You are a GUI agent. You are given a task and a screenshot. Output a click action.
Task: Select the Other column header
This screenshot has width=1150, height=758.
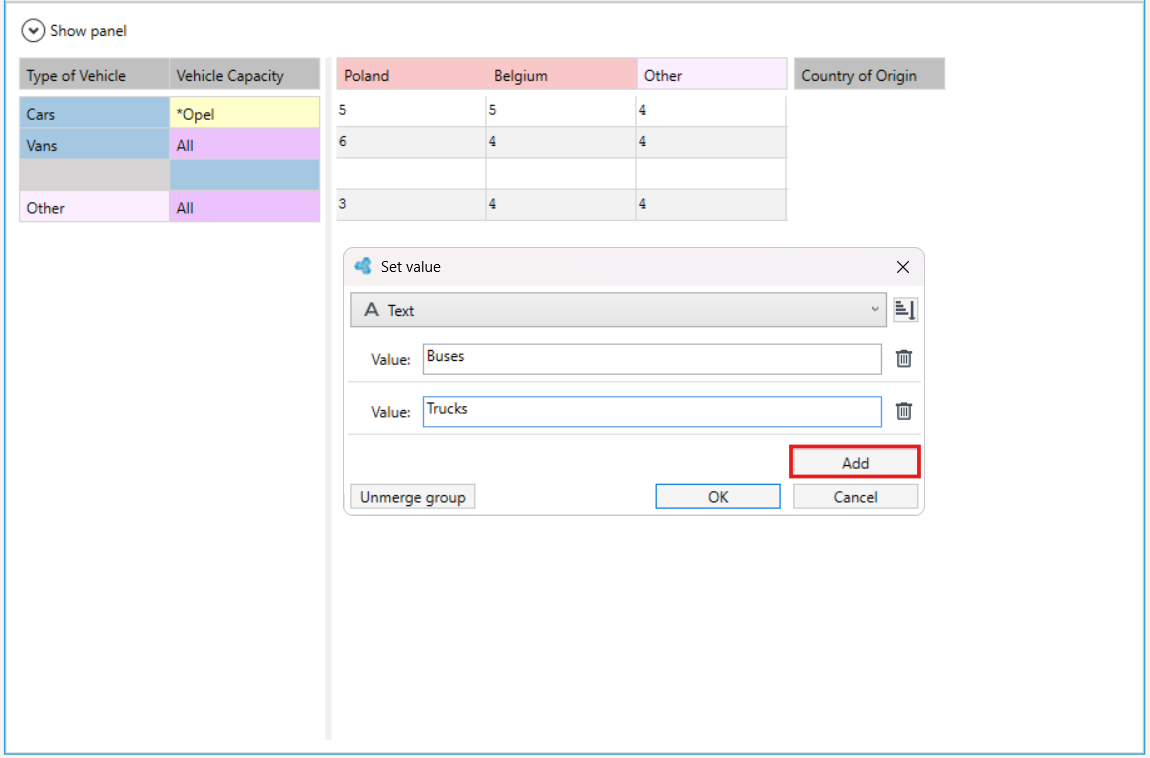[x=712, y=74]
